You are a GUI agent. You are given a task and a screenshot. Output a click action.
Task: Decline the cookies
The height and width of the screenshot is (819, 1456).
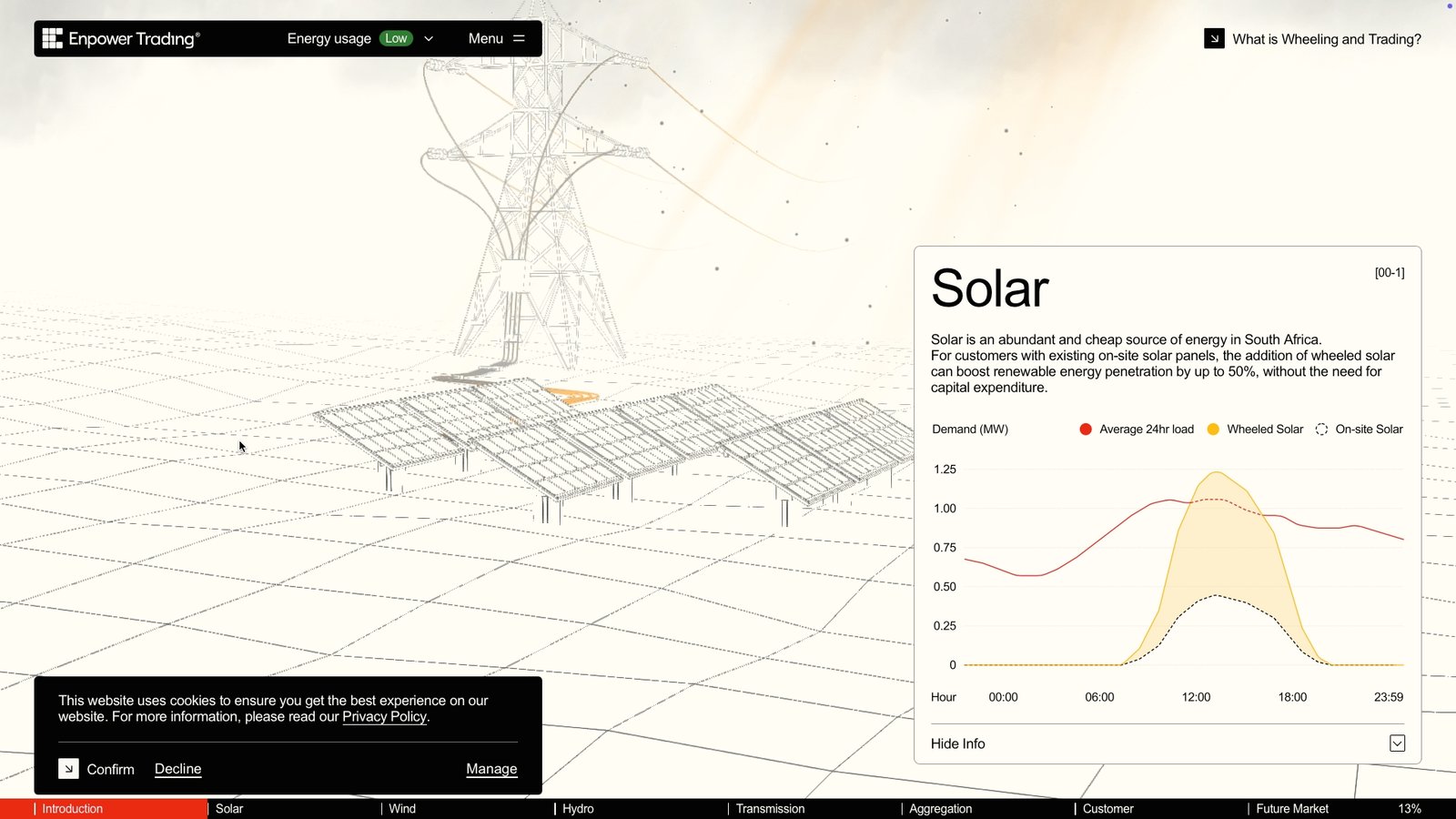pos(177,769)
